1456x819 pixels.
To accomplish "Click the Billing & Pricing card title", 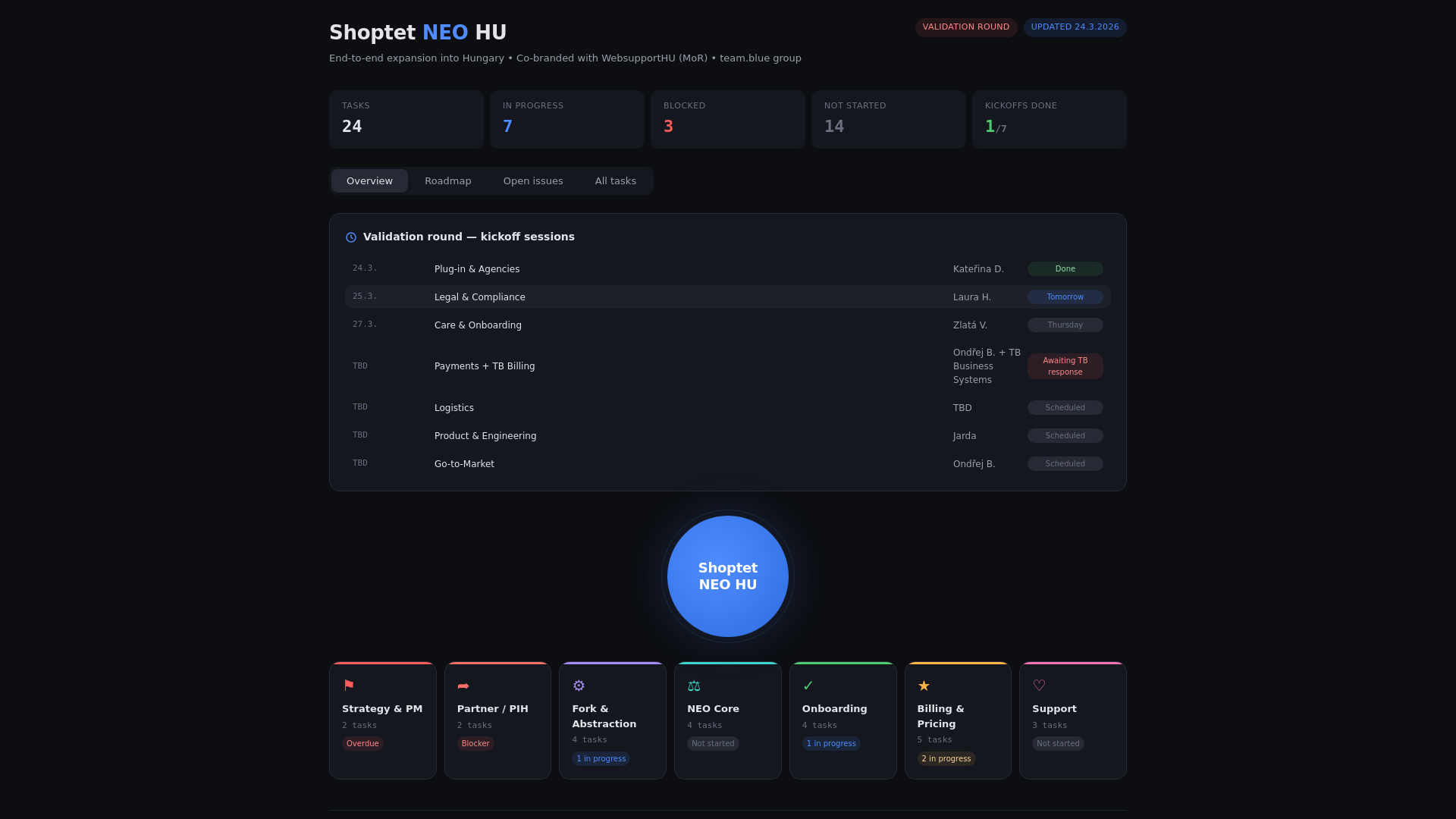I will coord(941,717).
